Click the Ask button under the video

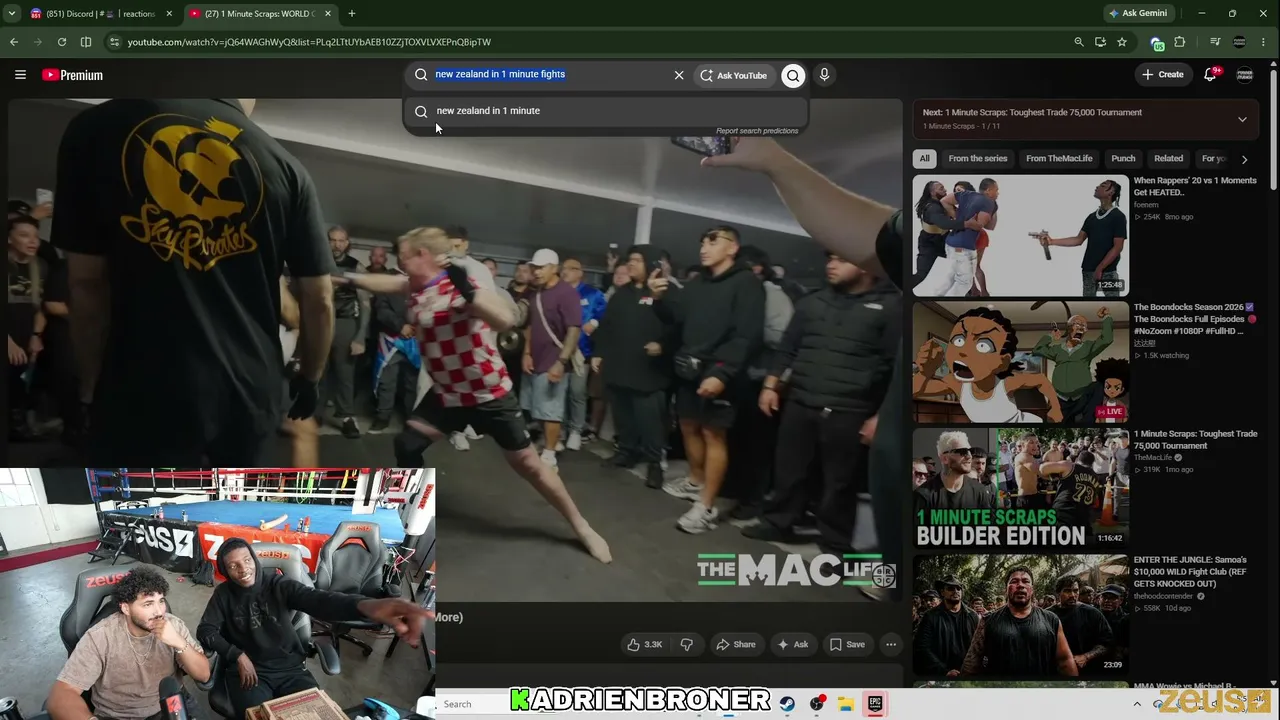point(793,645)
